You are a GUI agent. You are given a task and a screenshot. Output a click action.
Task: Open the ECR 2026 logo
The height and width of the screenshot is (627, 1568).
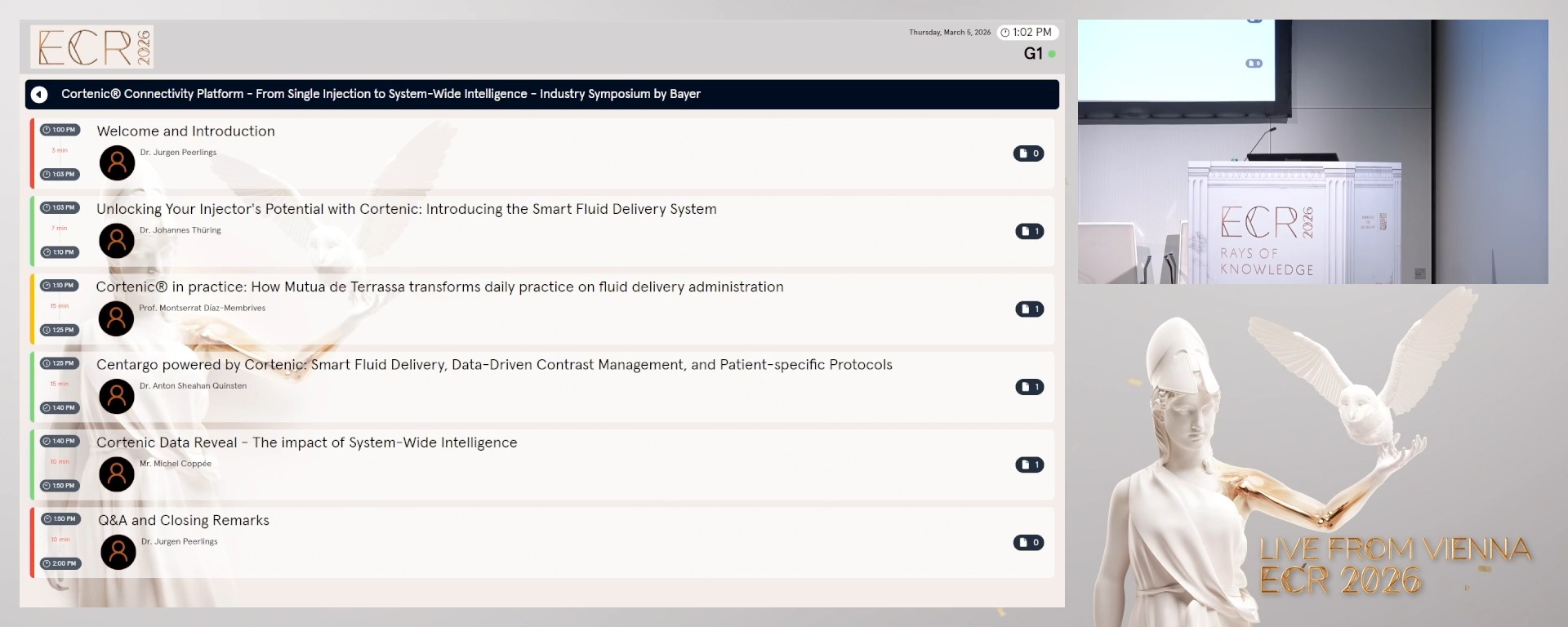[x=92, y=47]
